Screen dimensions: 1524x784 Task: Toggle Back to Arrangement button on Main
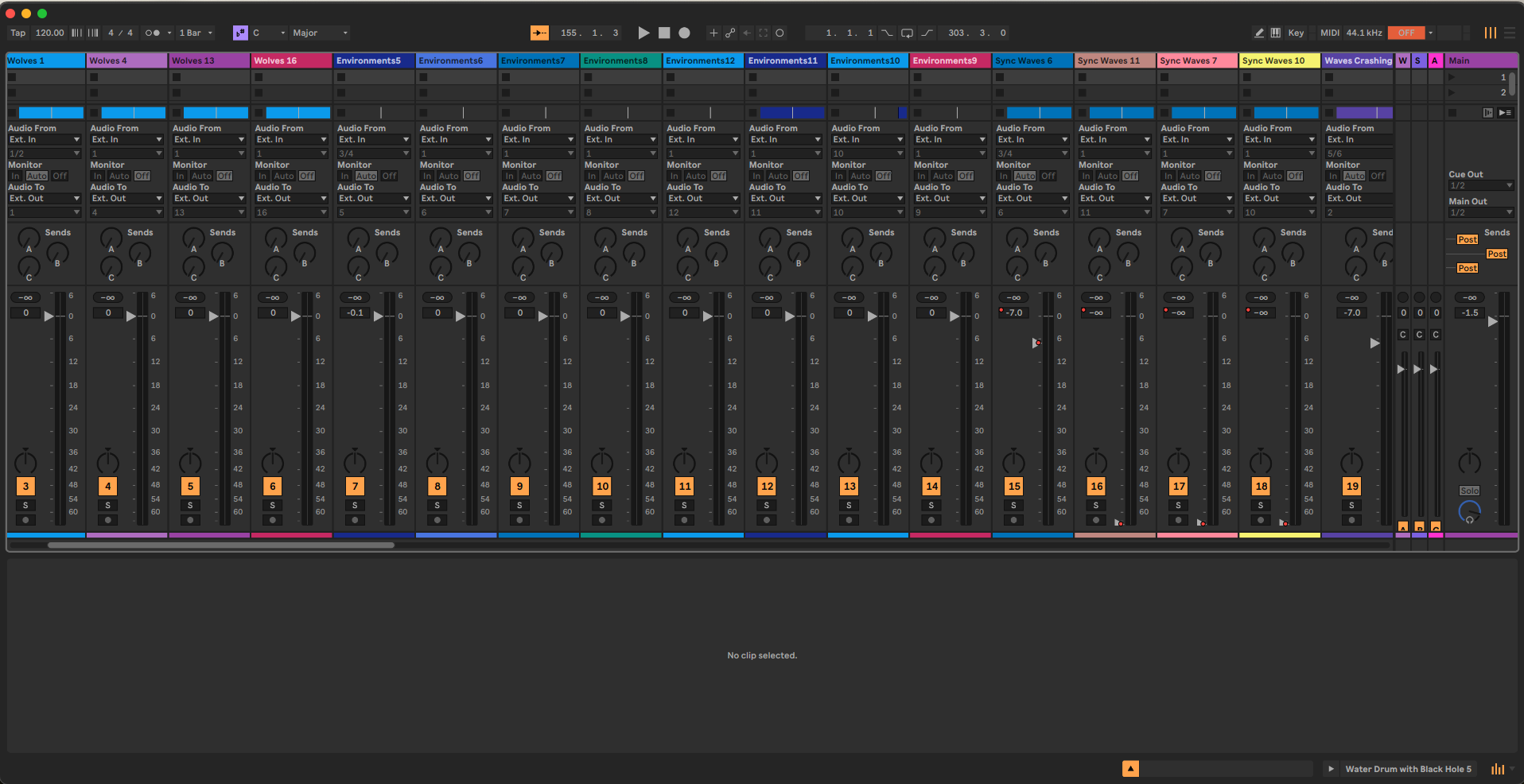1487,113
